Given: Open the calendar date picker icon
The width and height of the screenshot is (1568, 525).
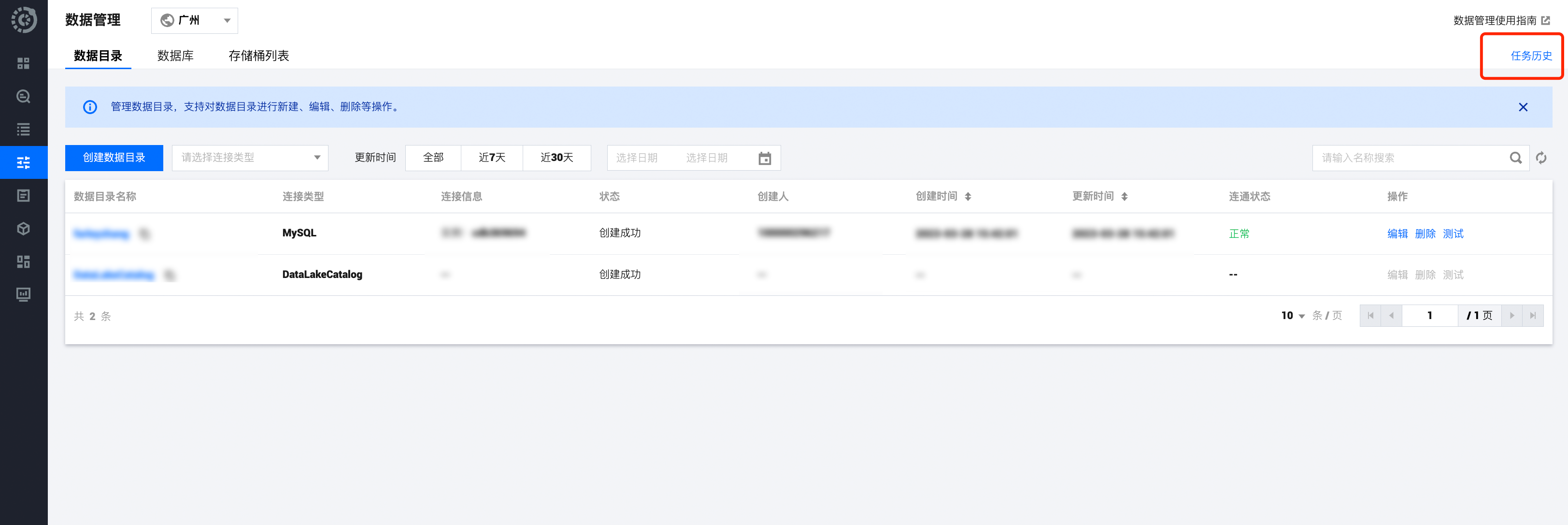Looking at the screenshot, I should pyautogui.click(x=765, y=159).
